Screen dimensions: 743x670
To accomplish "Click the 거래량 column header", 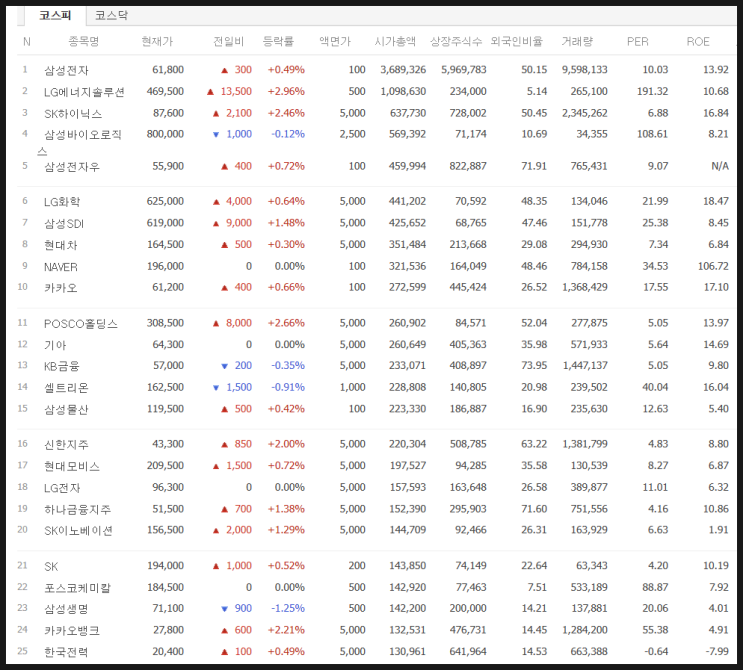I will point(577,42).
